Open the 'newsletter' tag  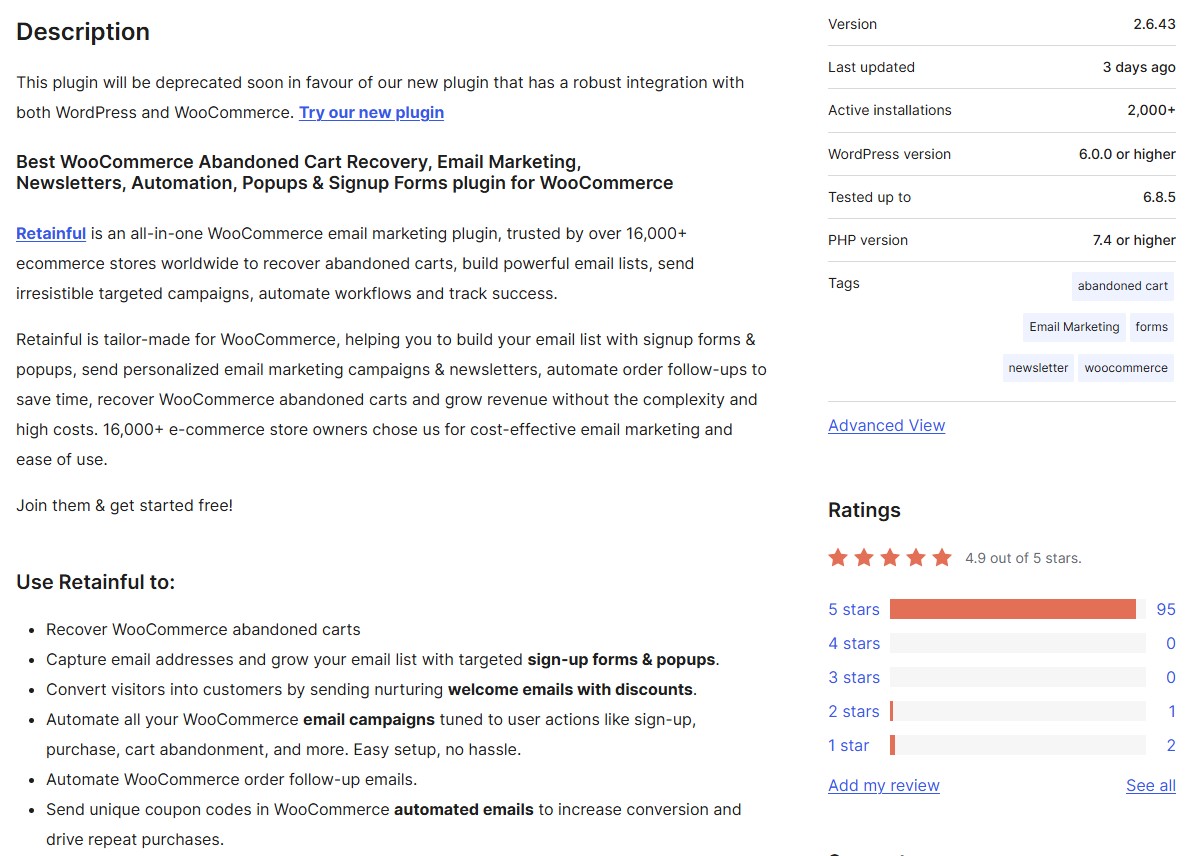click(x=1037, y=367)
